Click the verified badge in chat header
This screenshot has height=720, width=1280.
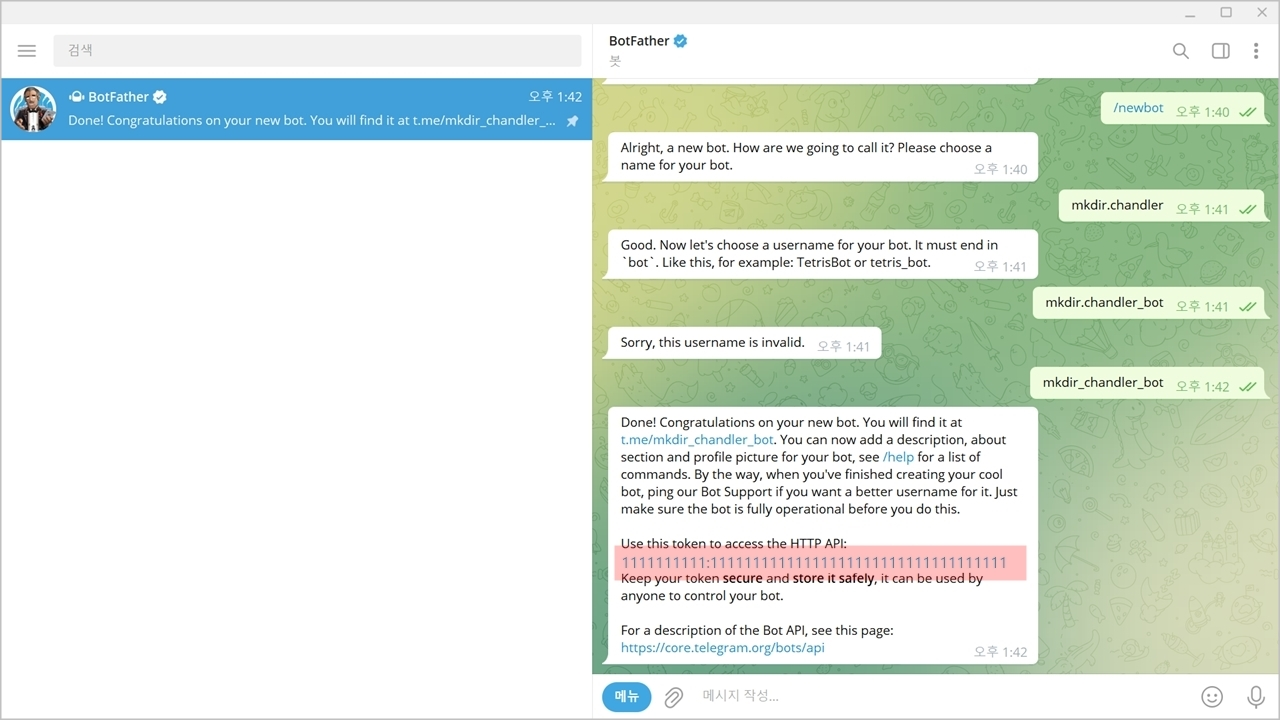(681, 41)
